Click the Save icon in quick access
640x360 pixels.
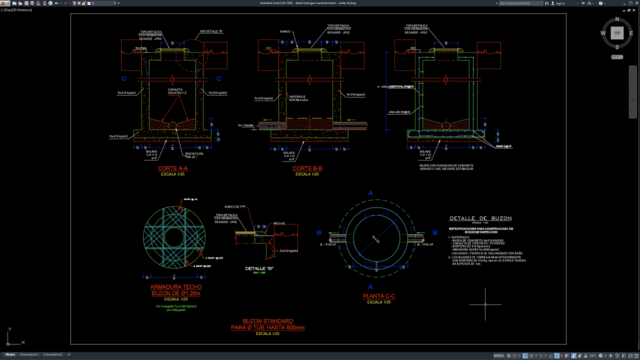(x=27, y=3)
